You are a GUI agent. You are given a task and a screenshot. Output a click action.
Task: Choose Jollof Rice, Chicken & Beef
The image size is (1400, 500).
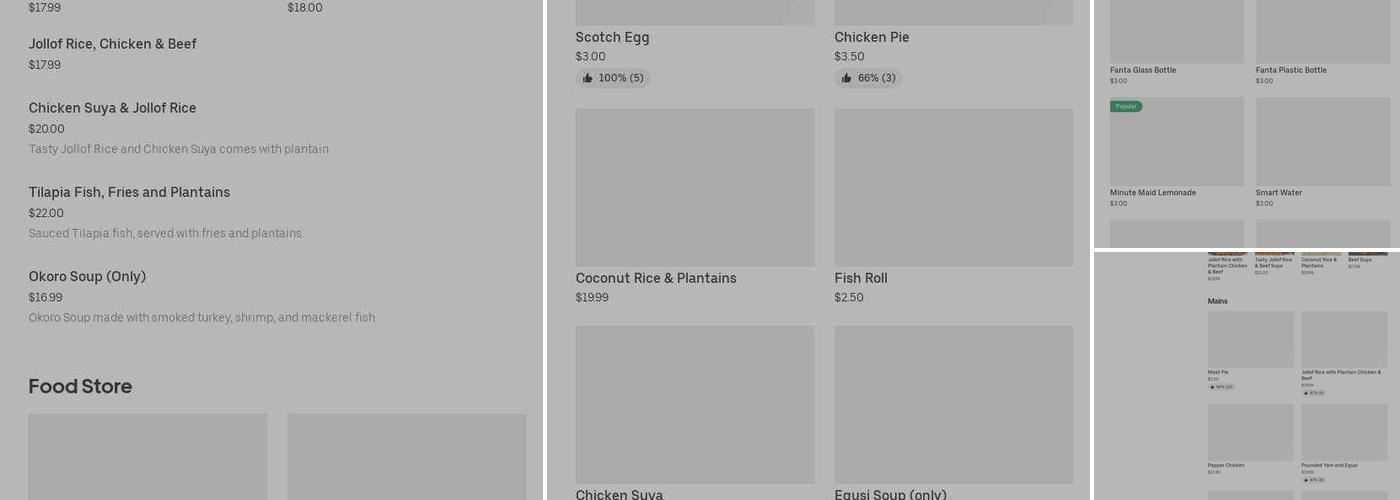click(x=112, y=44)
